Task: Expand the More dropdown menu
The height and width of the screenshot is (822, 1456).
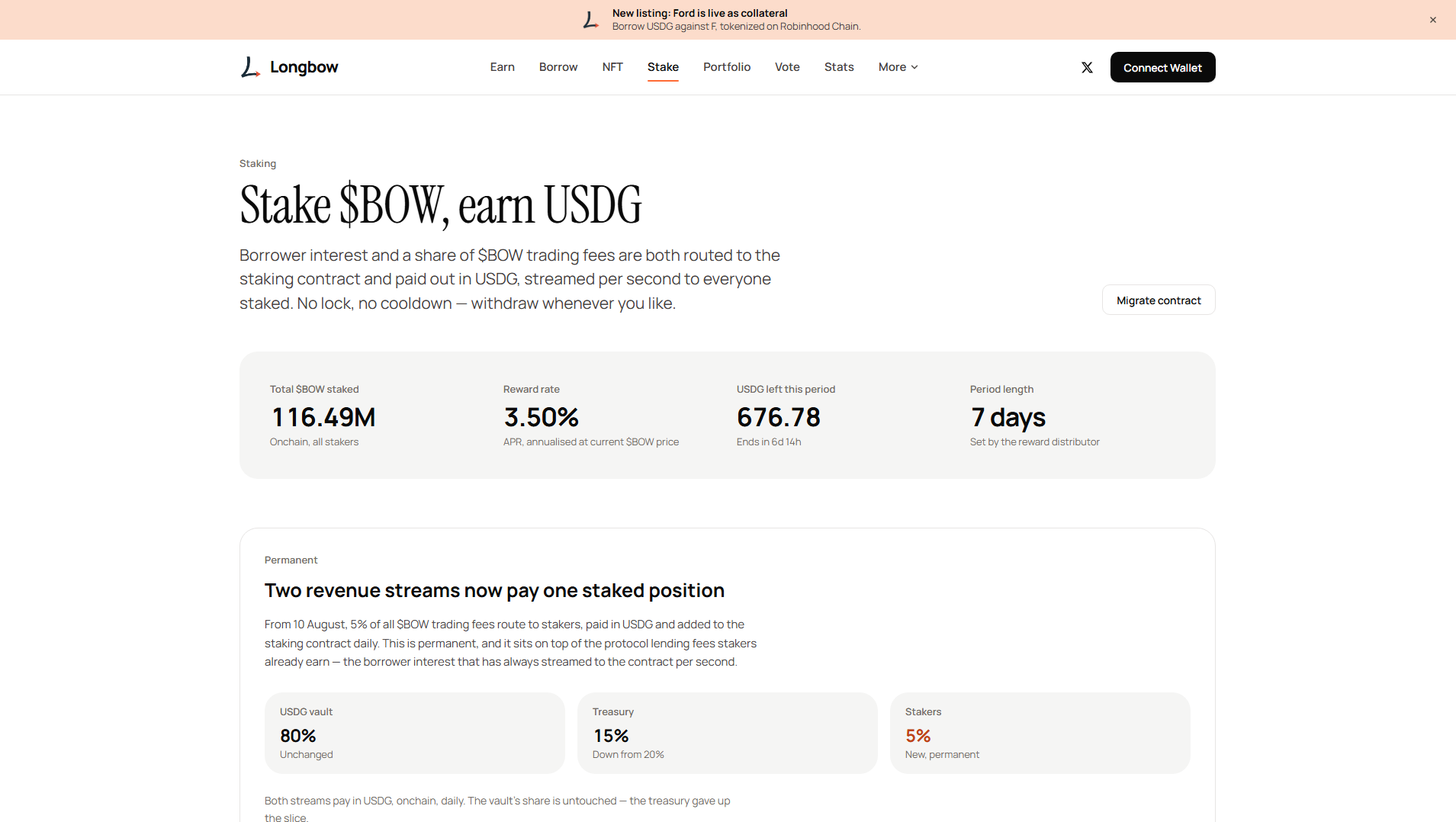Action: click(898, 67)
